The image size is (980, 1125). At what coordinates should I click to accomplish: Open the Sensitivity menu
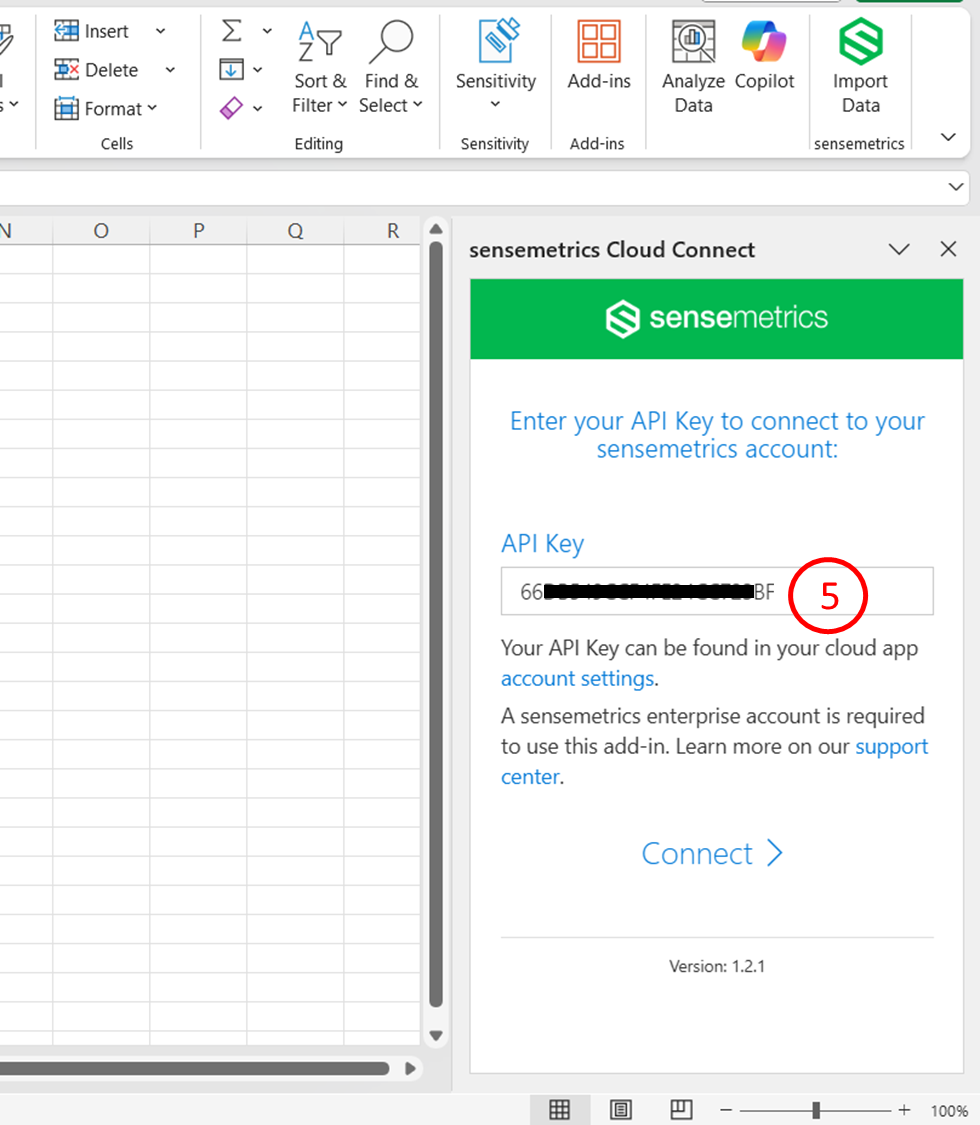point(496,65)
